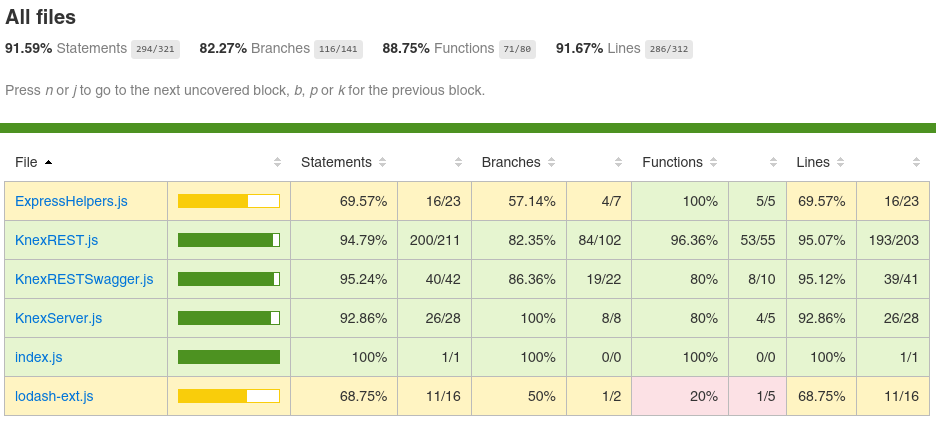
Task: Click sort arrows of the functions count column
Action: [774, 162]
